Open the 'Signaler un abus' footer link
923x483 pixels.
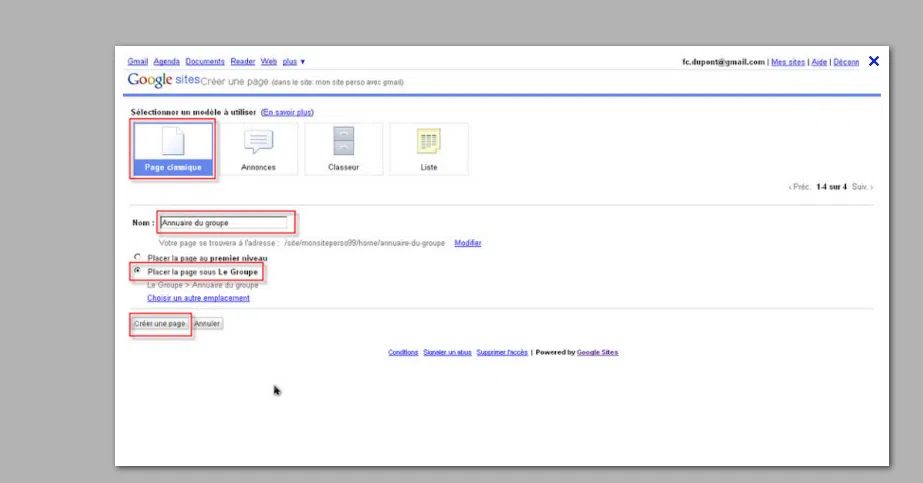pyautogui.click(x=447, y=352)
